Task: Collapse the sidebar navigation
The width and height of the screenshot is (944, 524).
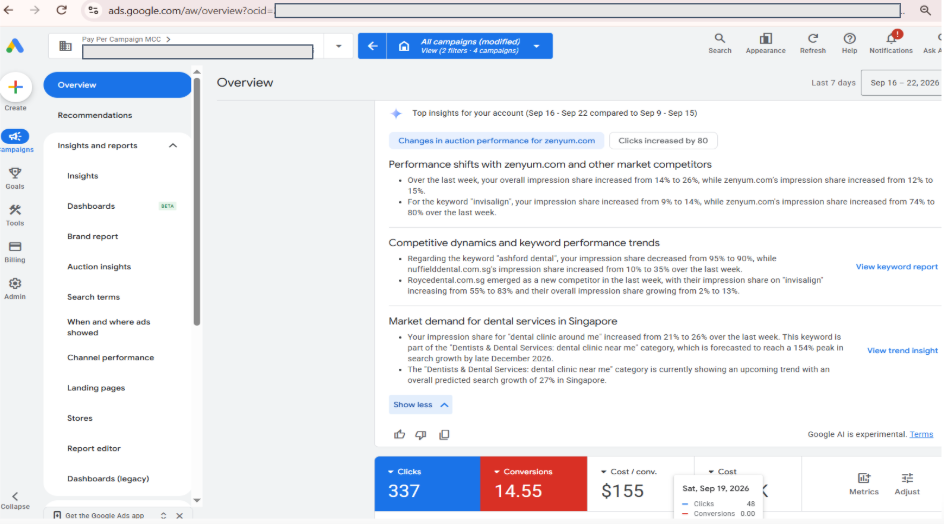Action: pos(15,500)
